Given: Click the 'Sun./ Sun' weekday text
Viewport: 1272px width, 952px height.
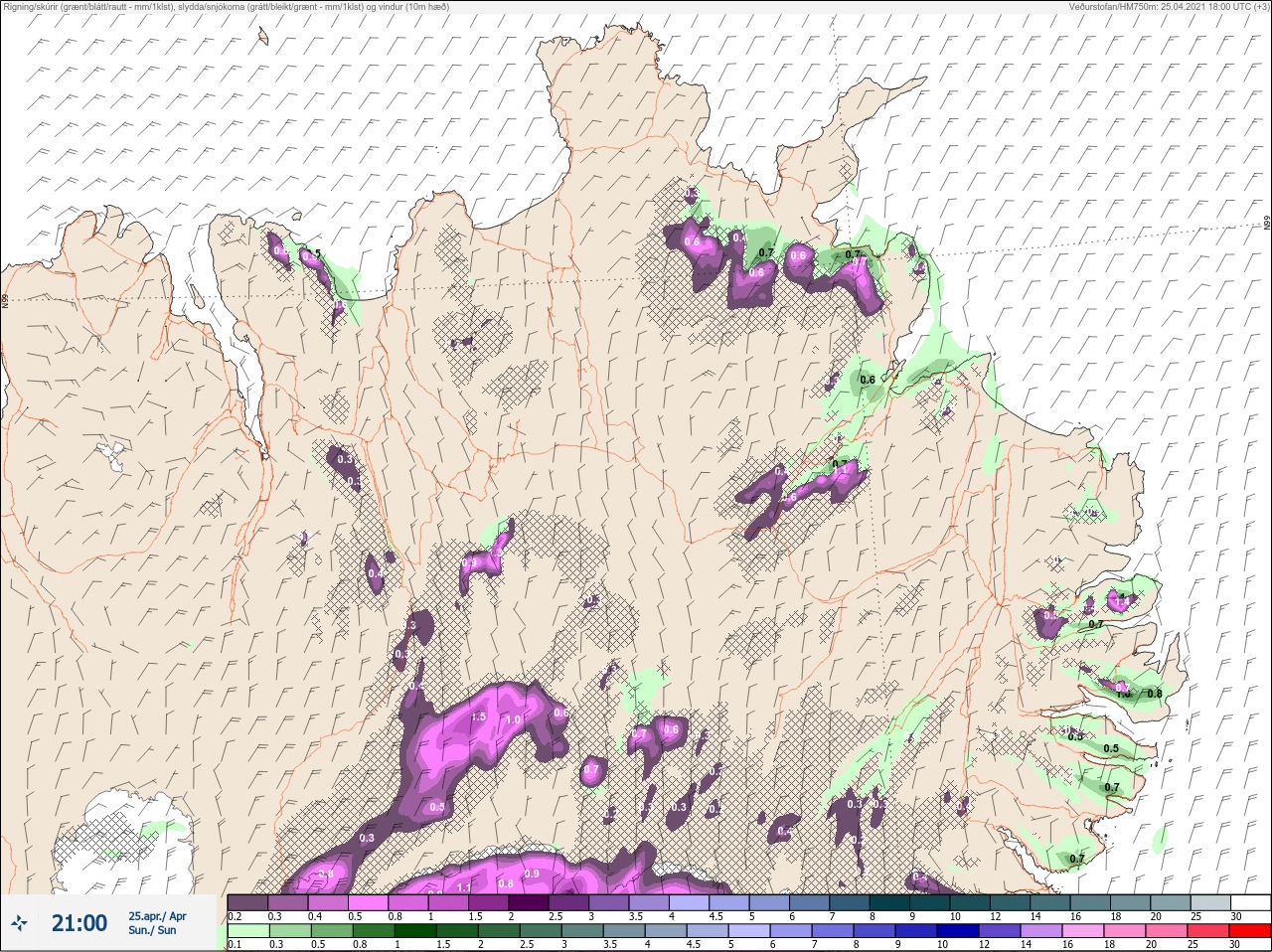Looking at the screenshot, I should point(152,930).
